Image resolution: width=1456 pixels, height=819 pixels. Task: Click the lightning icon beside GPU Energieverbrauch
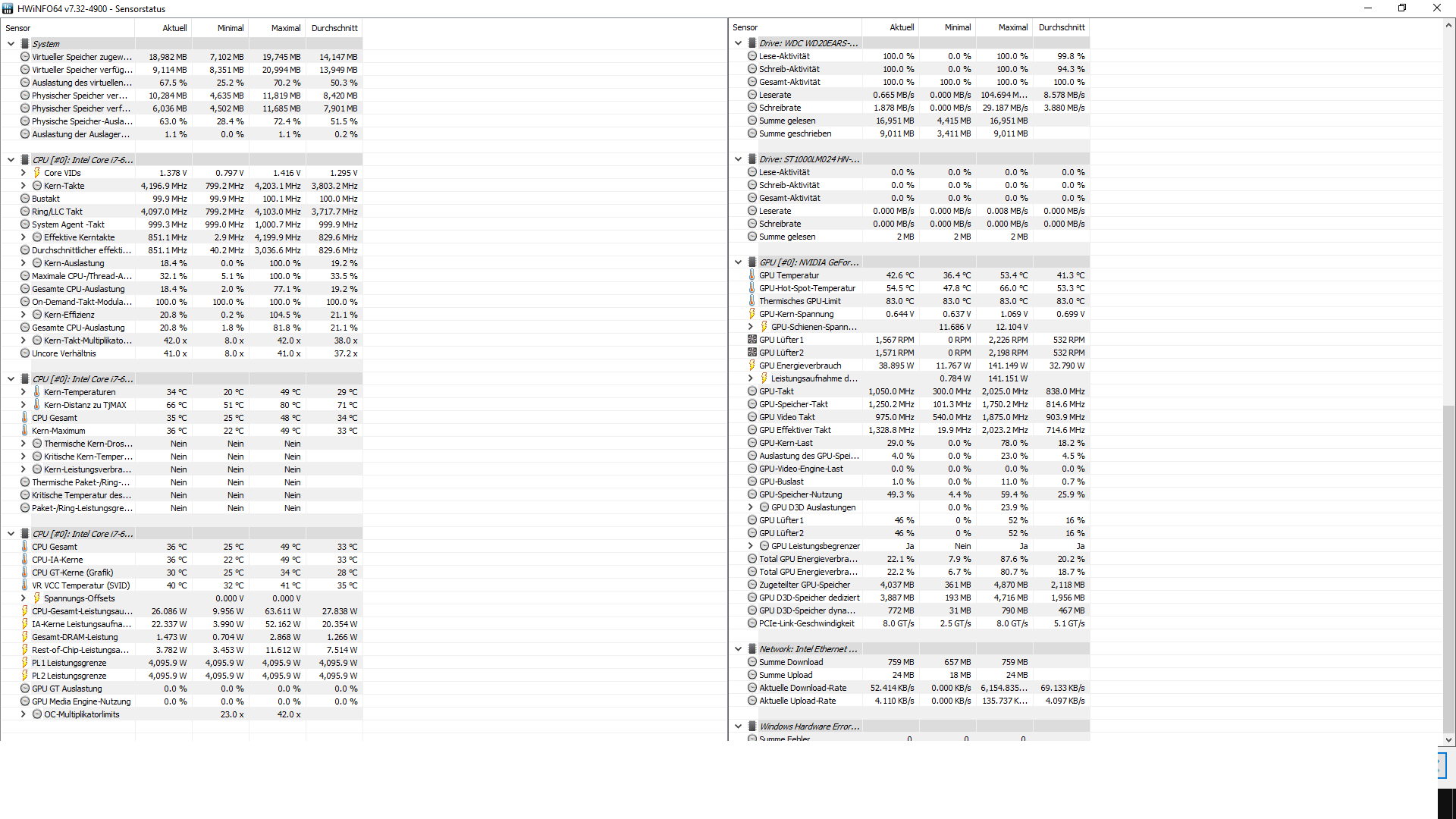(x=752, y=366)
